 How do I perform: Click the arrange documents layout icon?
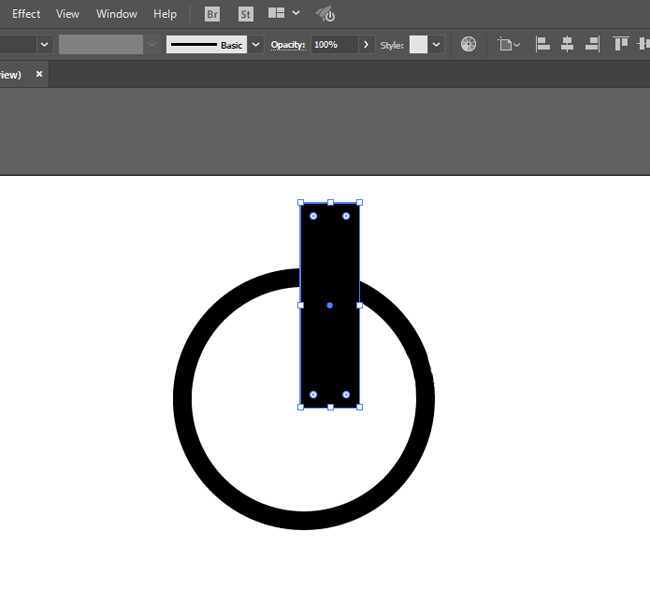277,14
